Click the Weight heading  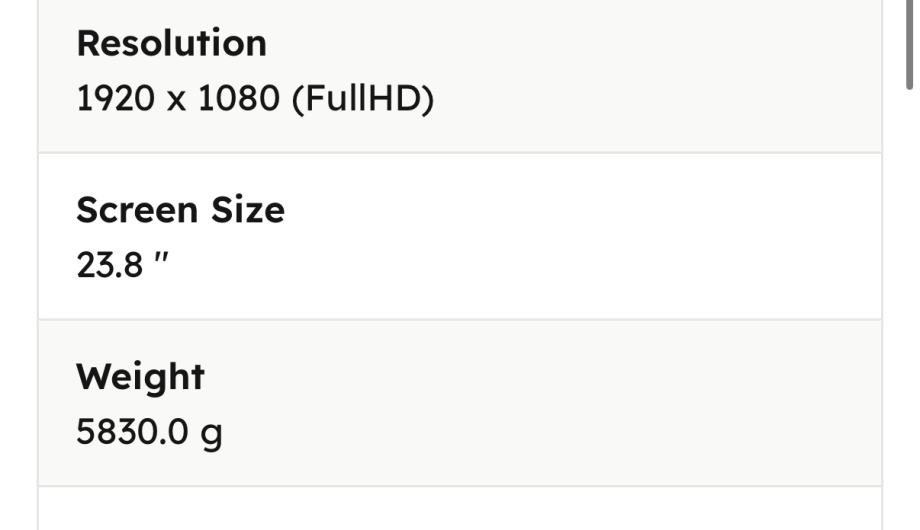(140, 377)
